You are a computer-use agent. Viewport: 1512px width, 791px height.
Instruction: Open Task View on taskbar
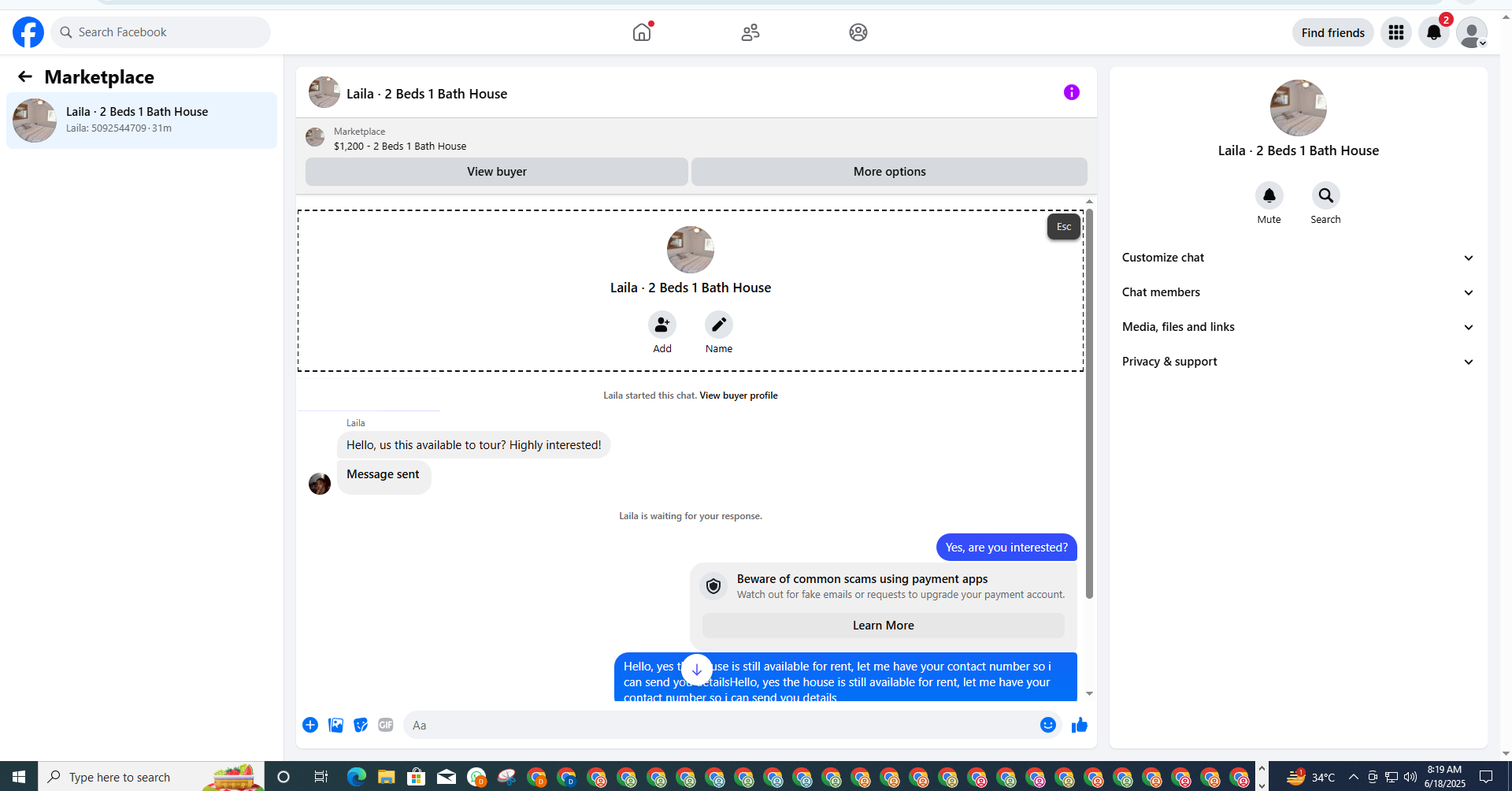tap(321, 777)
